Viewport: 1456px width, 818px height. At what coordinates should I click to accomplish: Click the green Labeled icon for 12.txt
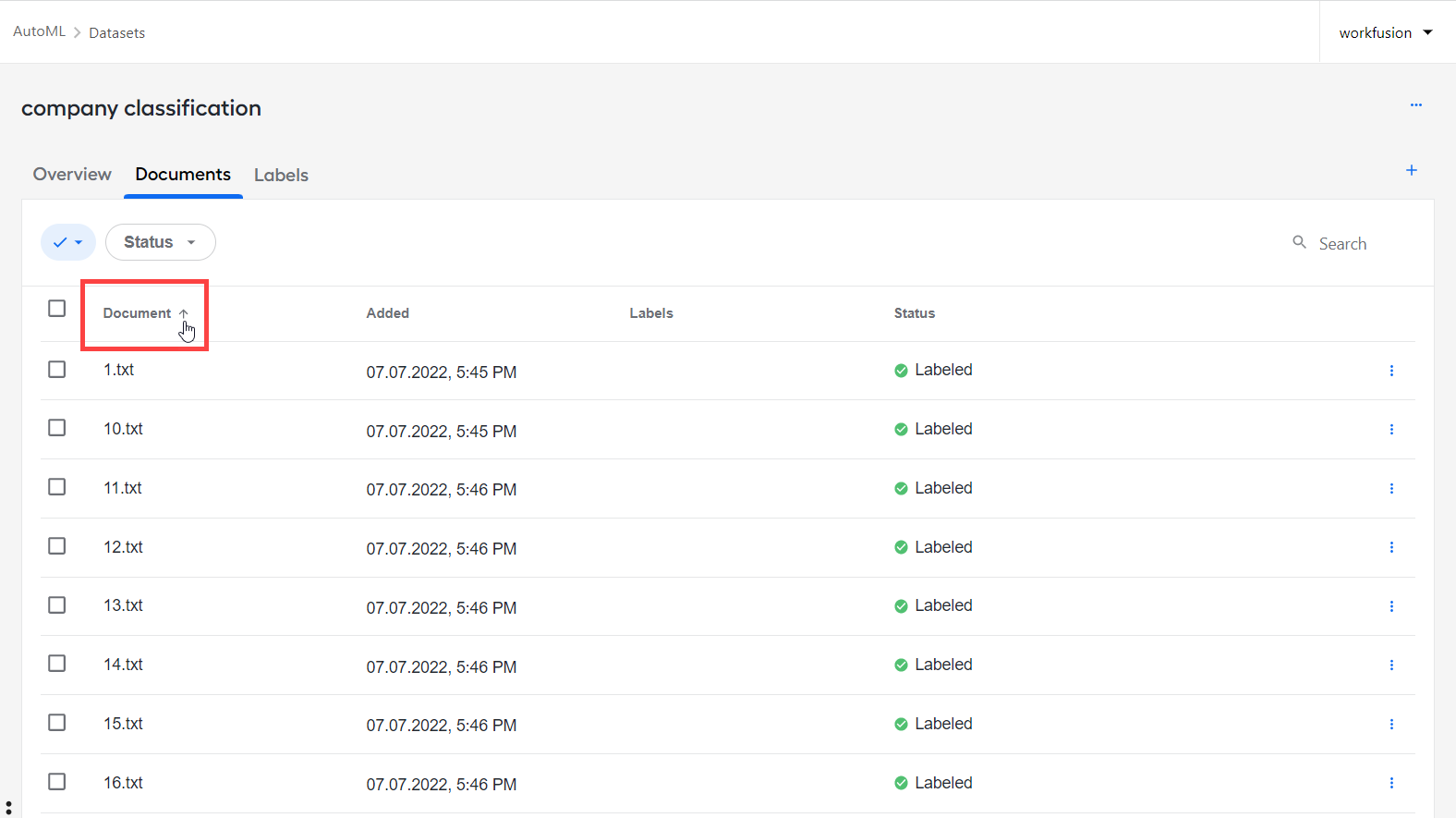point(901,547)
